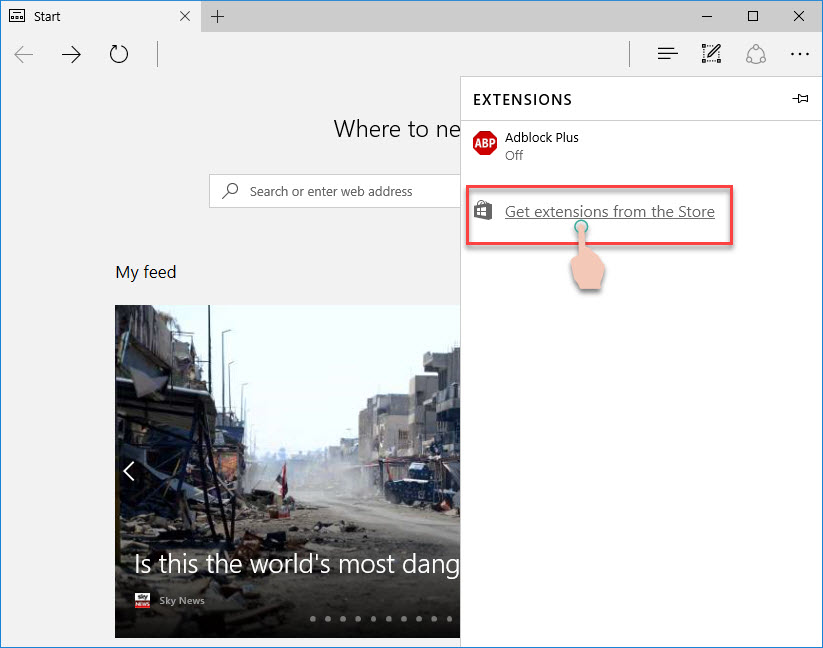Open the More actions ellipsis menu
823x648 pixels.
799,54
